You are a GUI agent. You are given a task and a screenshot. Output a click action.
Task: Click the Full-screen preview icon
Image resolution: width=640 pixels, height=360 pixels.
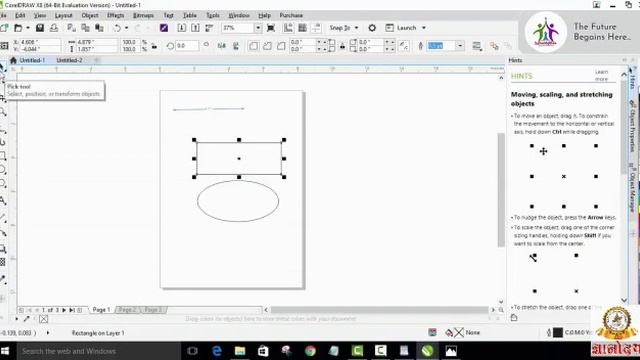[271, 28]
